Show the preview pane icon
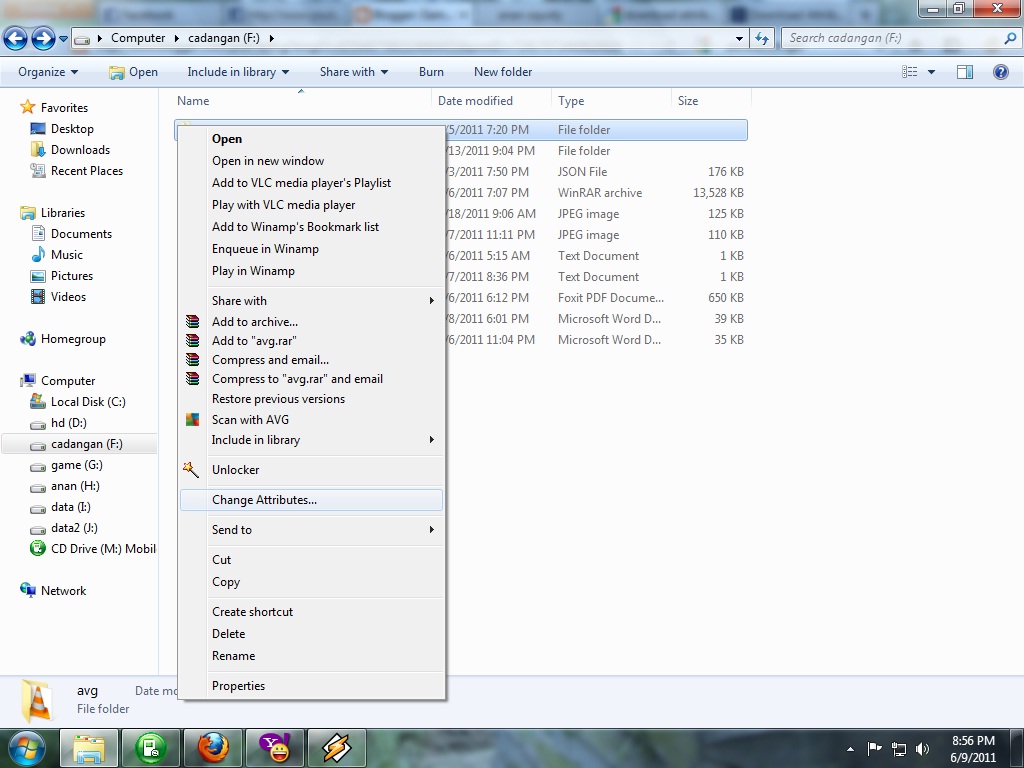This screenshot has width=1024, height=768. tap(965, 72)
